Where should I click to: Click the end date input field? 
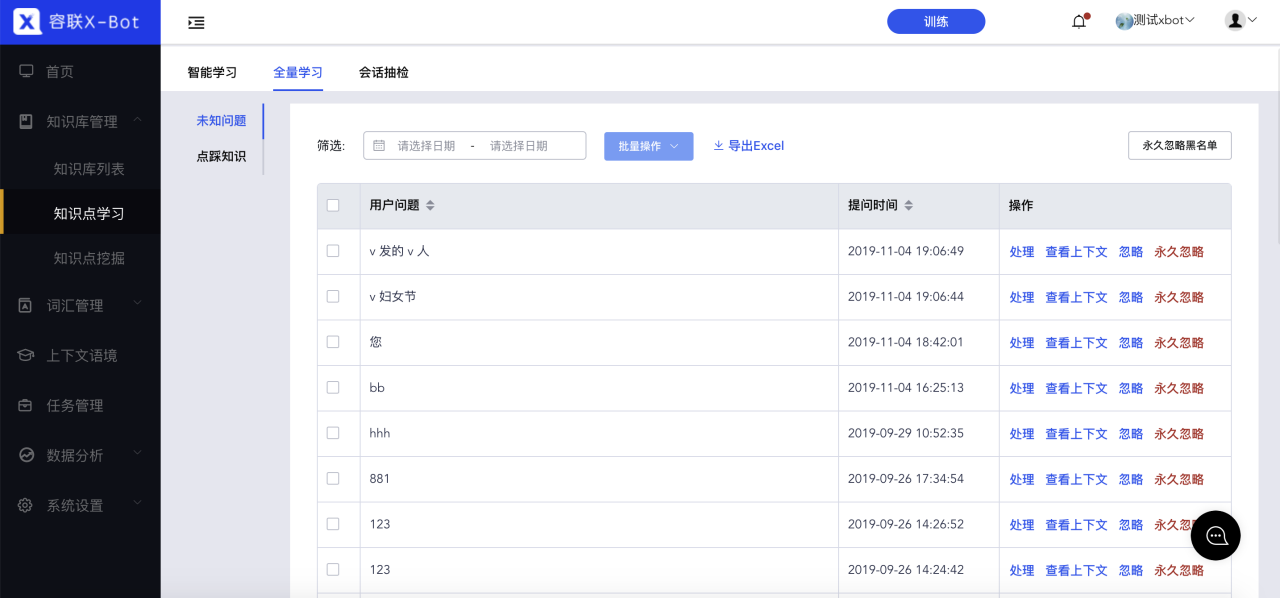[519, 146]
